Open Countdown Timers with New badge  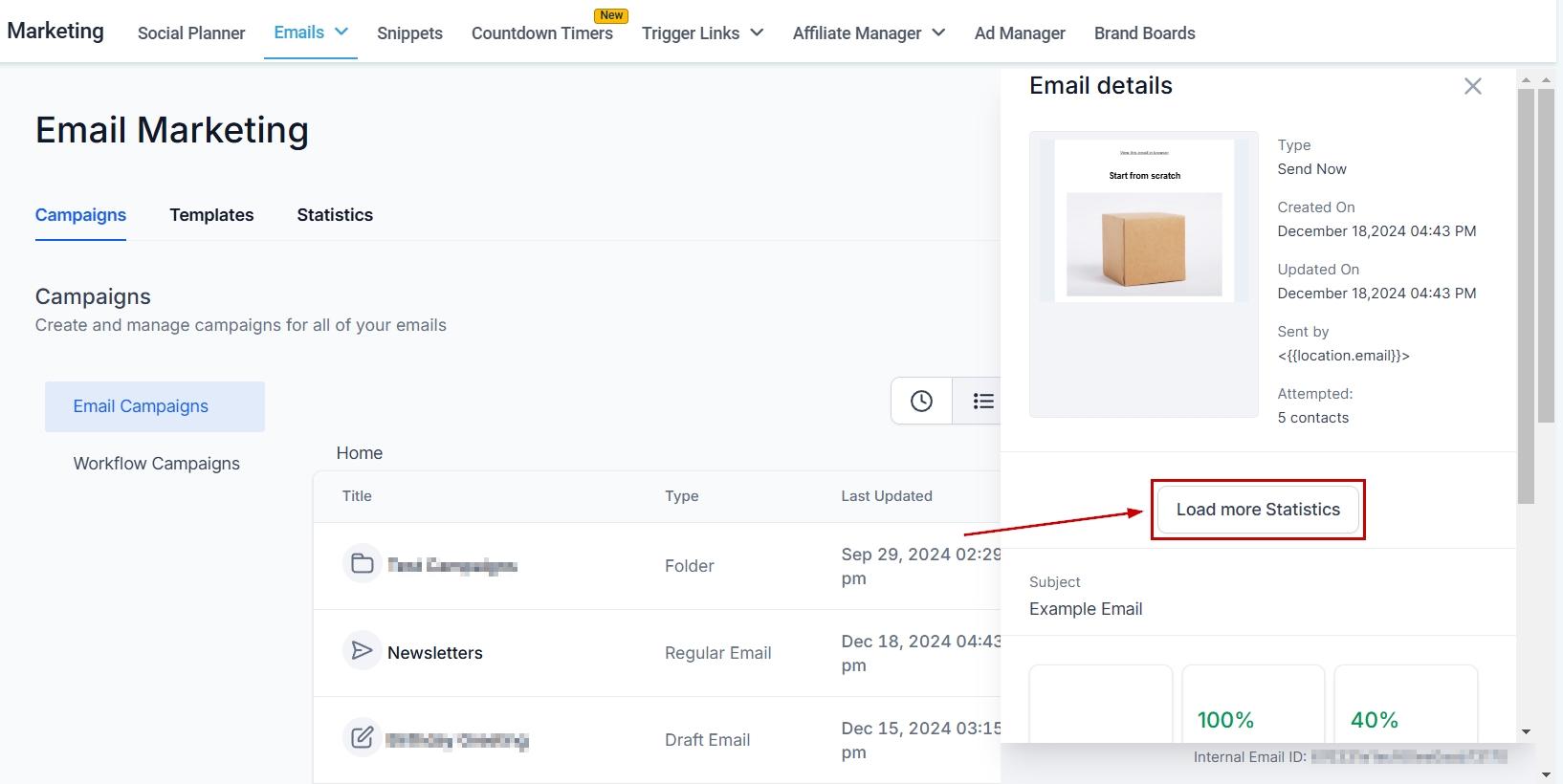pos(542,33)
